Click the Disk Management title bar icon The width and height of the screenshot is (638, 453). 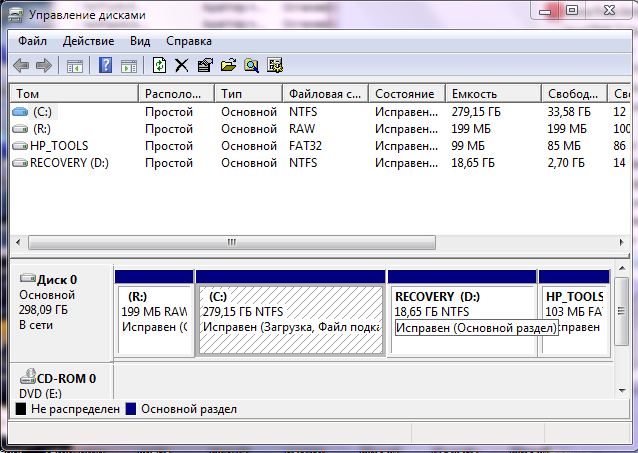tap(15, 15)
